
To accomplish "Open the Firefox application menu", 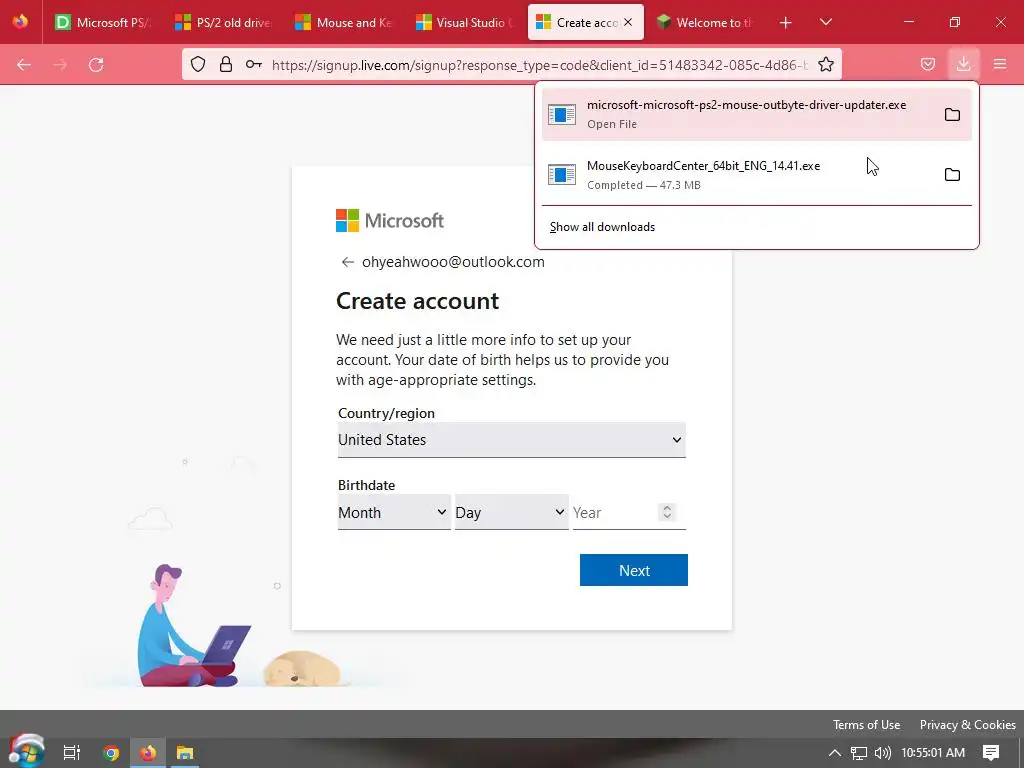I will 1000,64.
